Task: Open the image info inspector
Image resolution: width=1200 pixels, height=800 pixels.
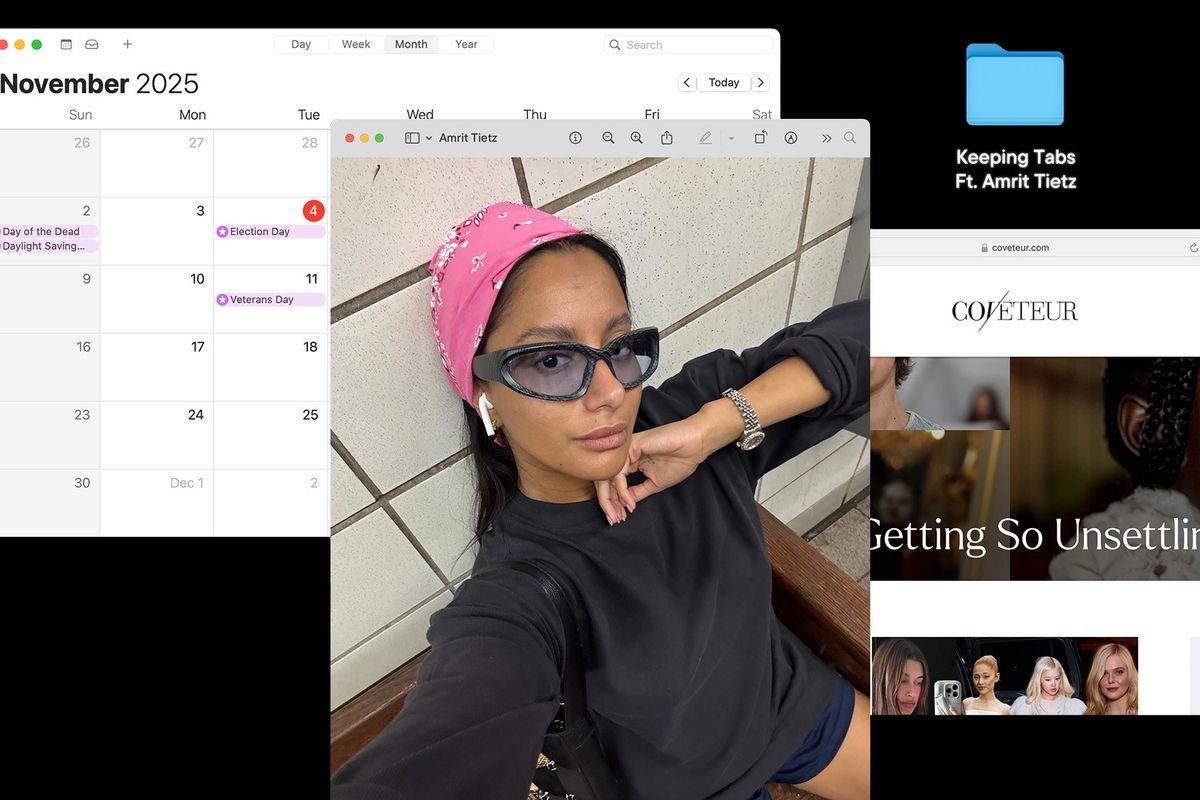Action: pos(576,137)
